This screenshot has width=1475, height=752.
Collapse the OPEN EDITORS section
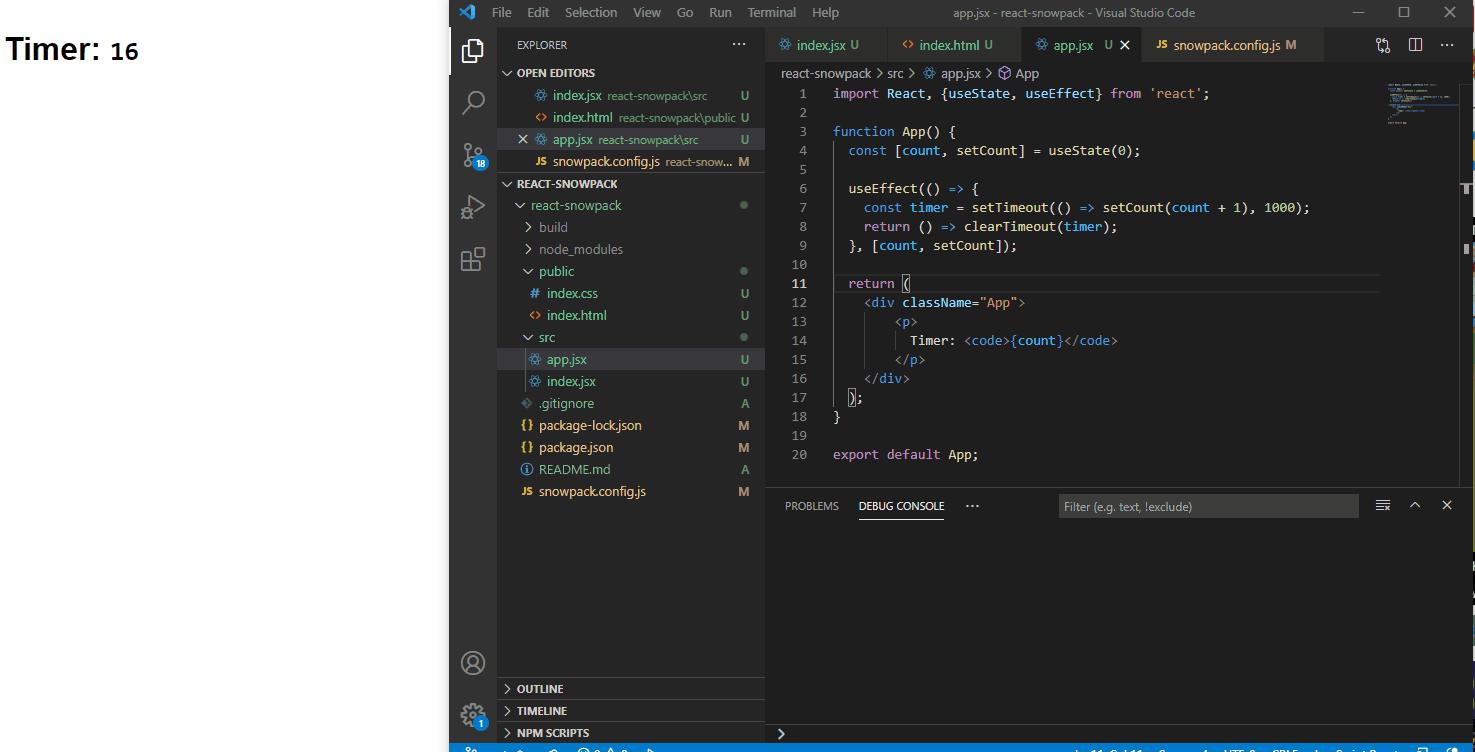point(555,73)
